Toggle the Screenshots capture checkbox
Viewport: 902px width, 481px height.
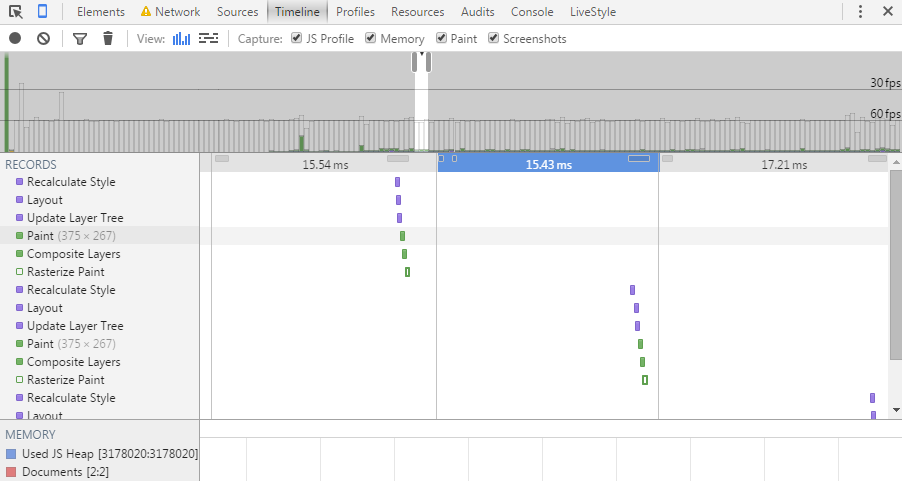click(x=494, y=39)
